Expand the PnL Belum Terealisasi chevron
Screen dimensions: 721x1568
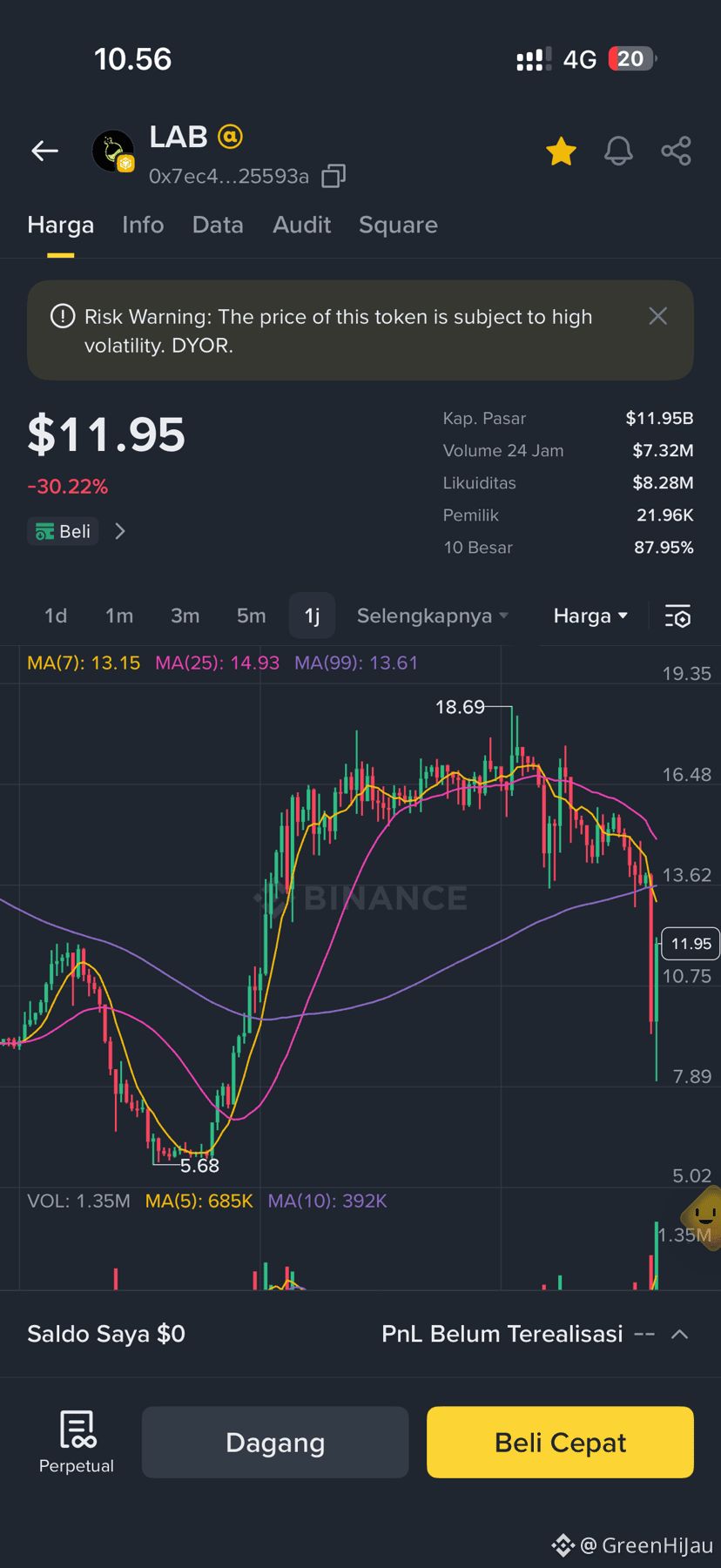pos(679,1334)
